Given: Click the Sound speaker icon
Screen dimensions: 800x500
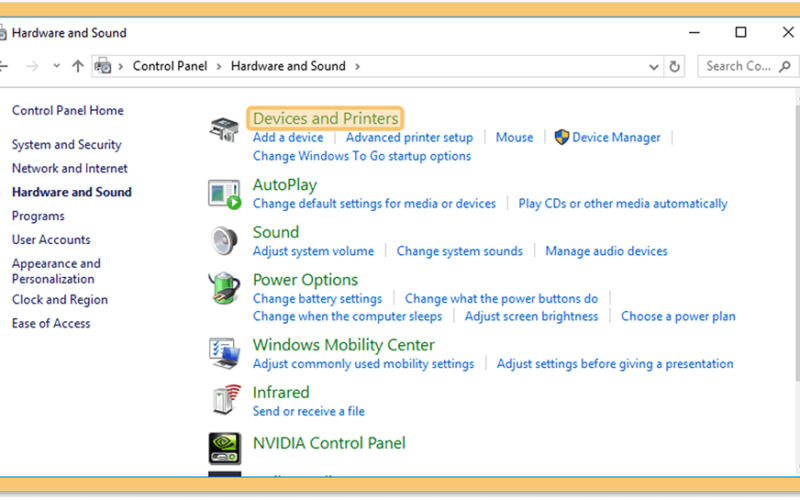Looking at the screenshot, I should point(224,240).
